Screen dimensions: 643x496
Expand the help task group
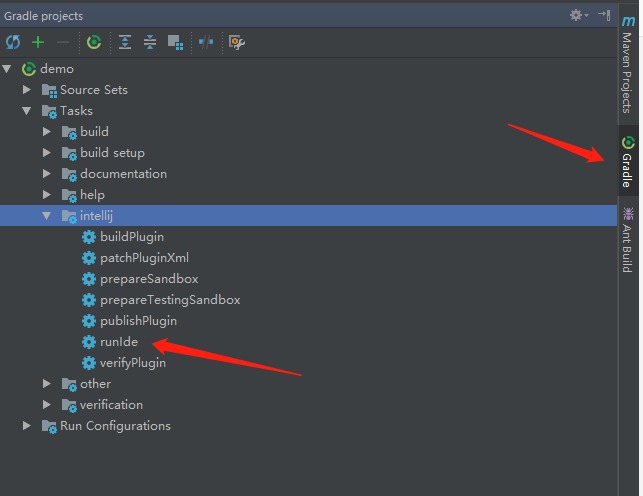(47, 194)
